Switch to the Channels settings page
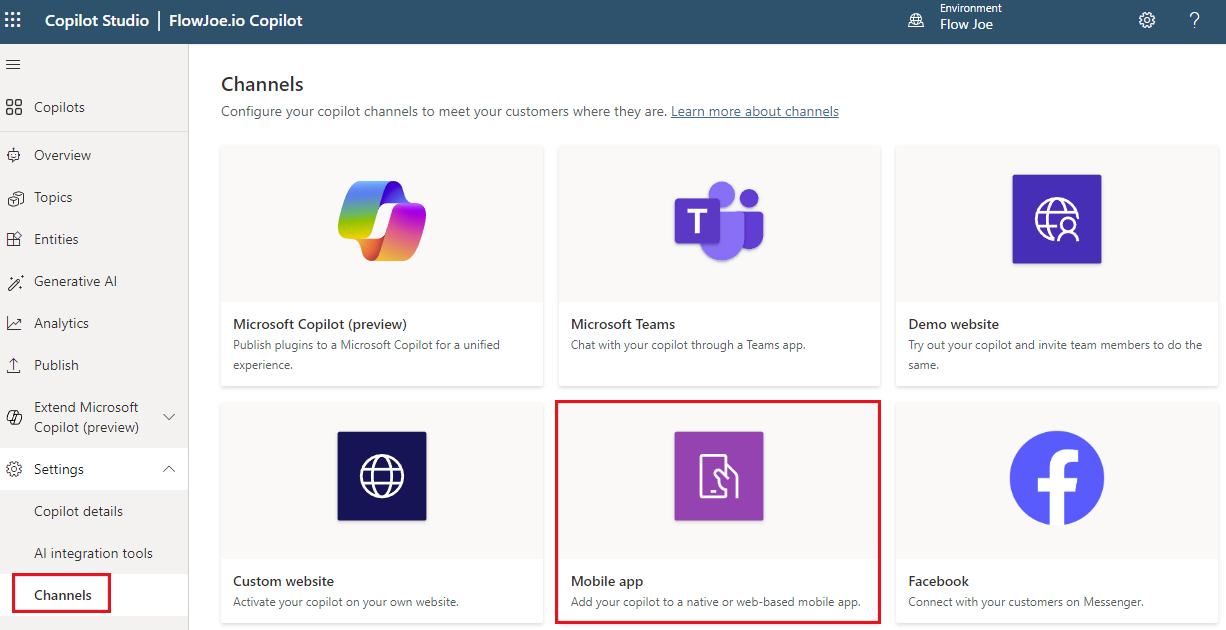The height and width of the screenshot is (630, 1226). (x=60, y=593)
